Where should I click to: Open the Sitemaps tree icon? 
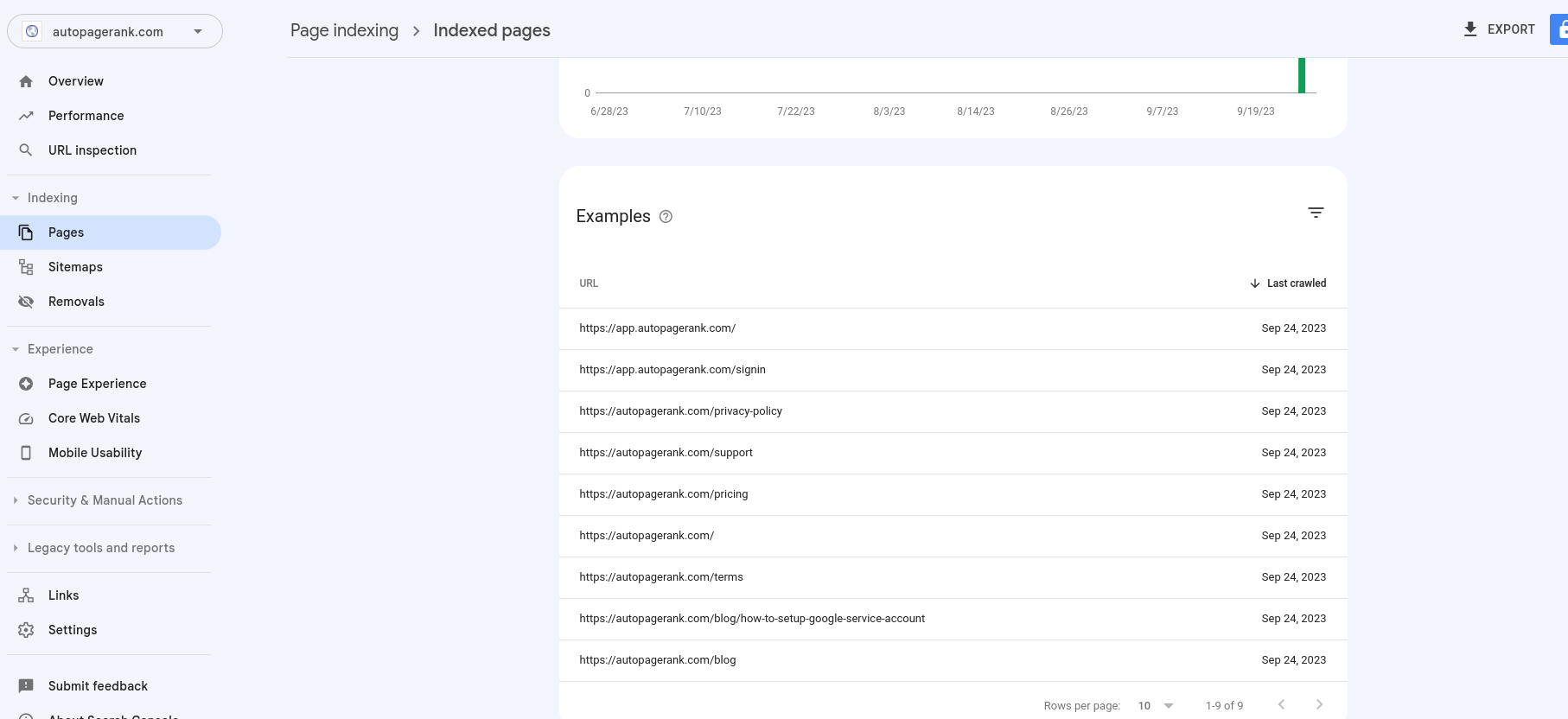[26, 267]
